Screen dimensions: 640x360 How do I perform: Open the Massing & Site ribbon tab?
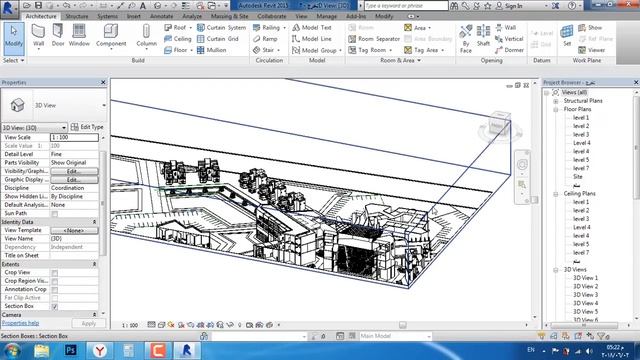(229, 16)
